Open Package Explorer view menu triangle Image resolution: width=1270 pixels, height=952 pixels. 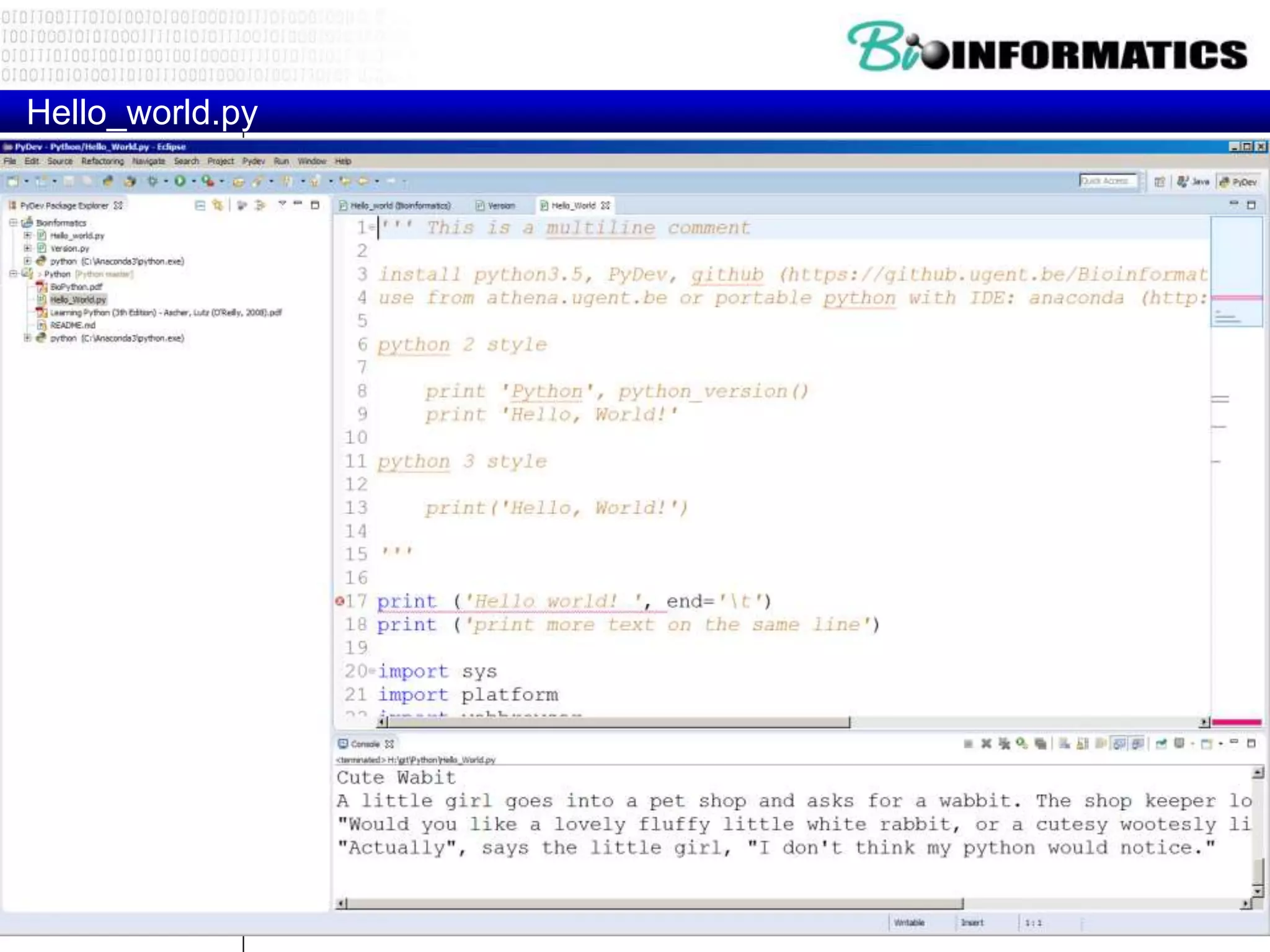click(x=282, y=204)
